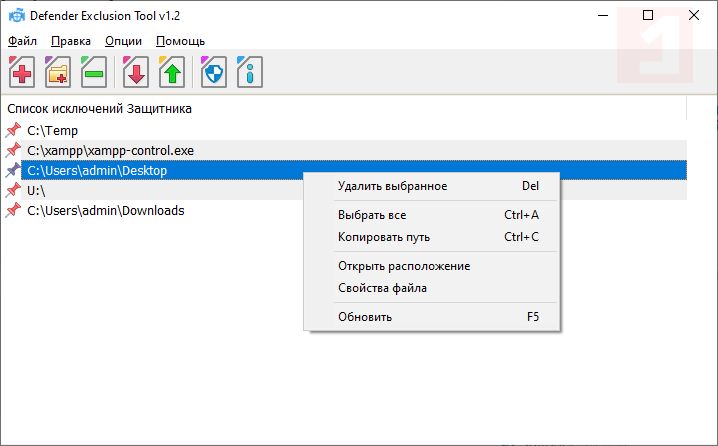Open Свойства файла from context menu

[432, 288]
